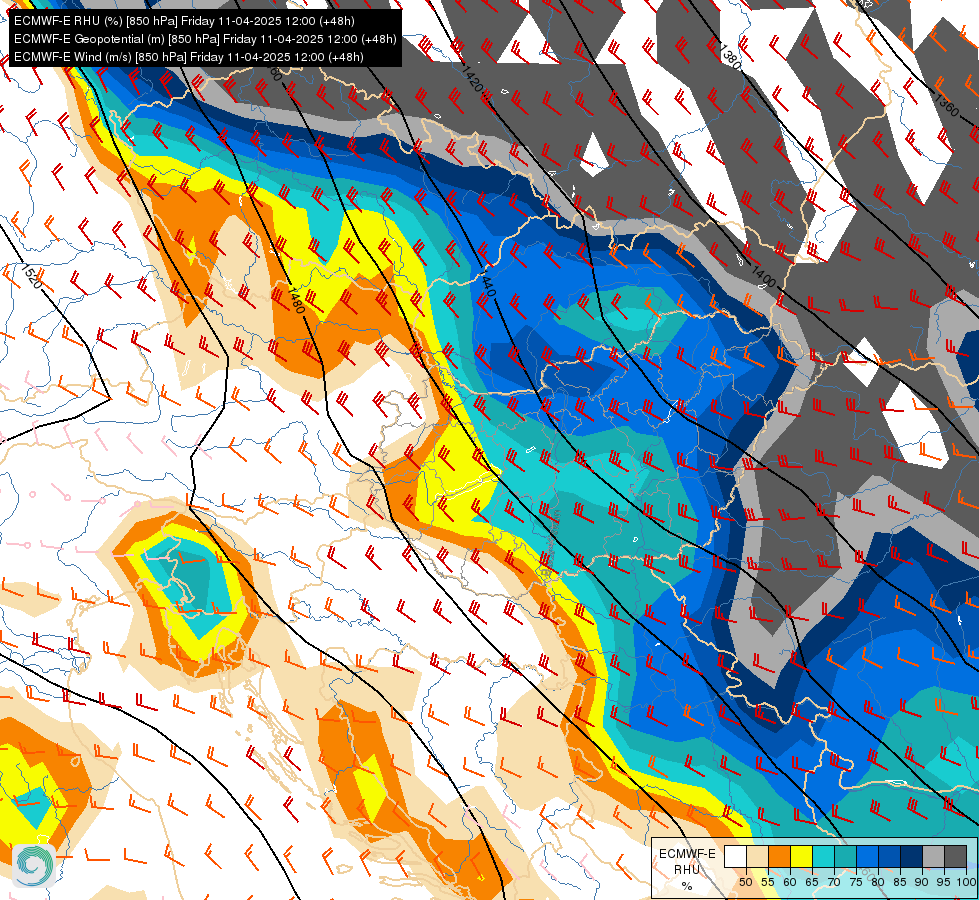Click the legend value '100'
The image size is (979, 900).
click(x=966, y=882)
